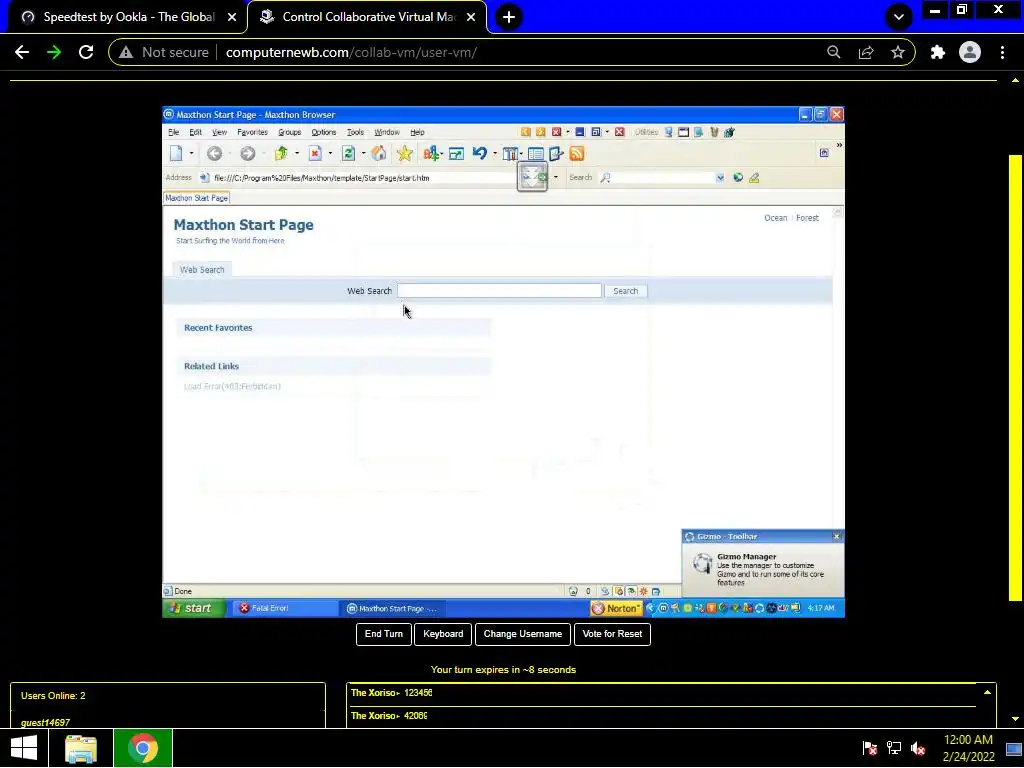This screenshot has width=1024, height=768.
Task: Expand the toolbar overflow chevron in Maxthon
Action: pos(839,146)
